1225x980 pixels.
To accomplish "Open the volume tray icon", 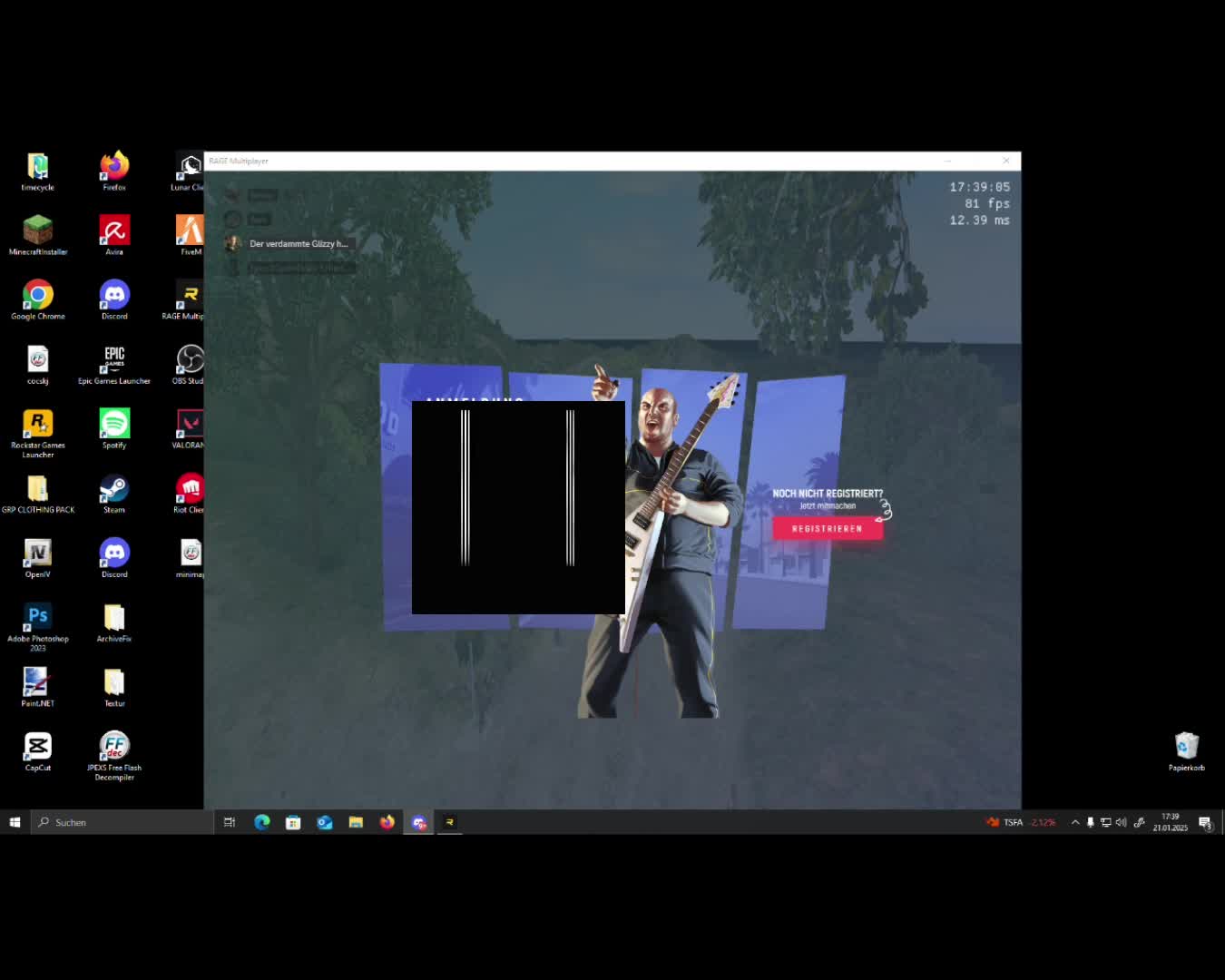I will (x=1121, y=822).
